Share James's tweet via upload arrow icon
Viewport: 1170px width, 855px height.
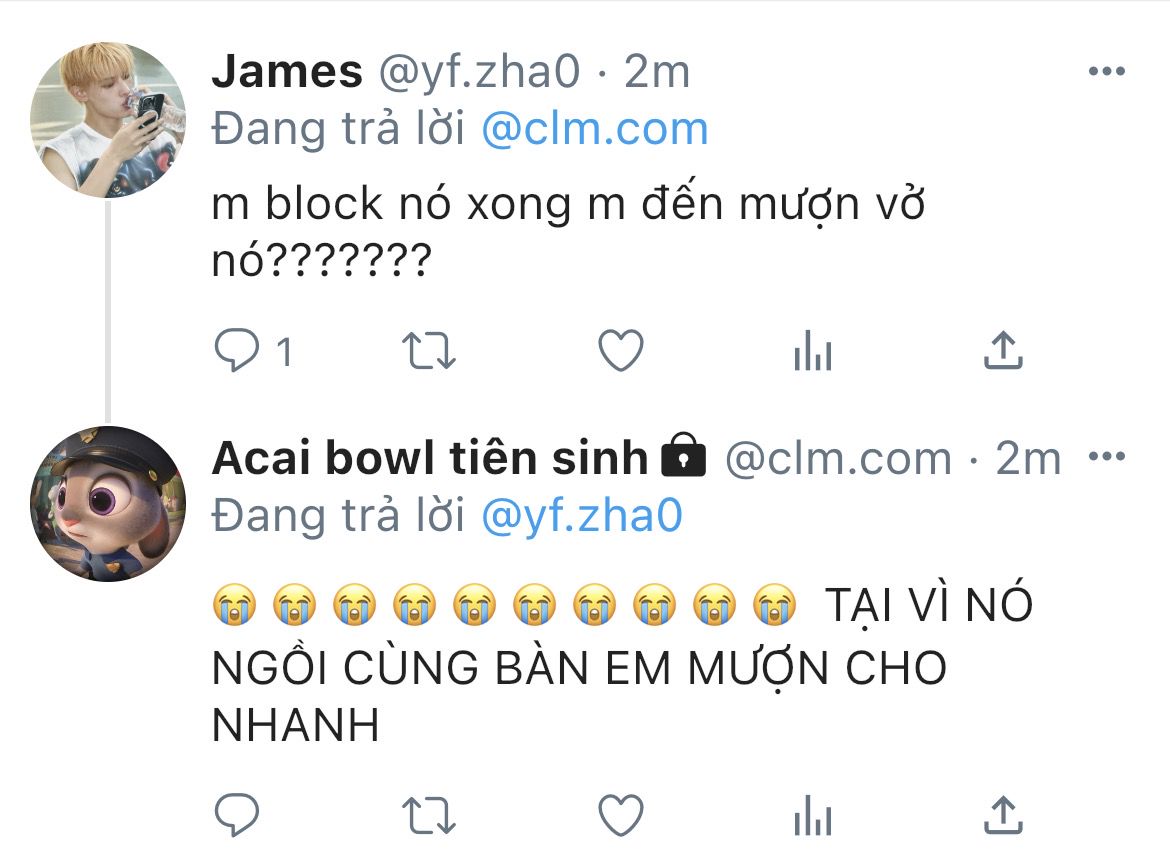(1003, 351)
